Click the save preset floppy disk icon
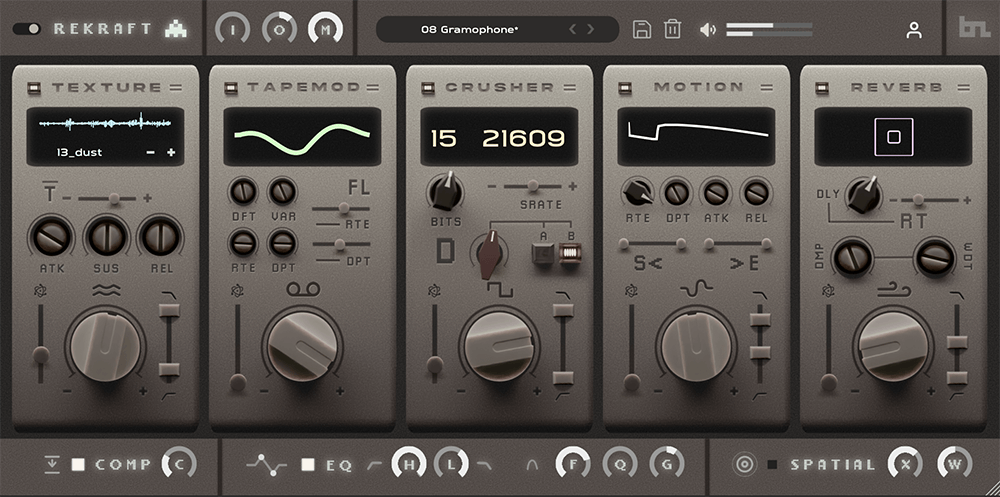 click(642, 29)
